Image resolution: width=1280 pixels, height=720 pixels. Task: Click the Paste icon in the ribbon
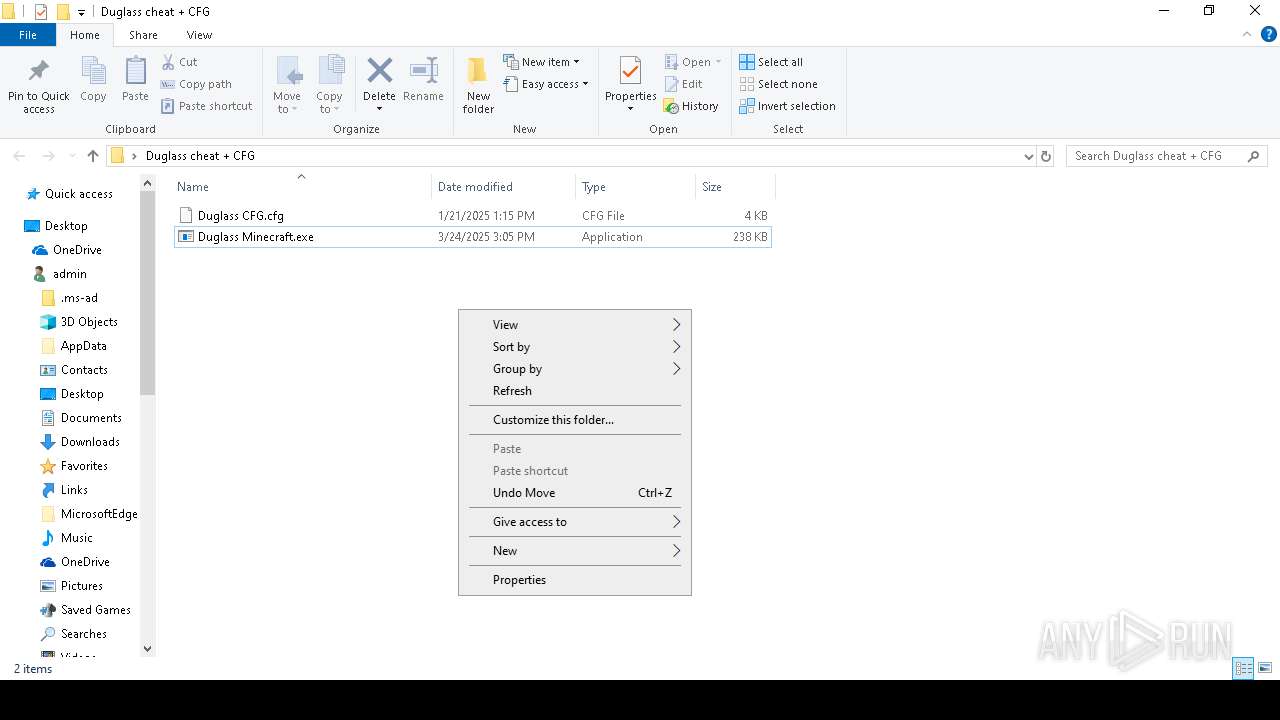click(135, 72)
